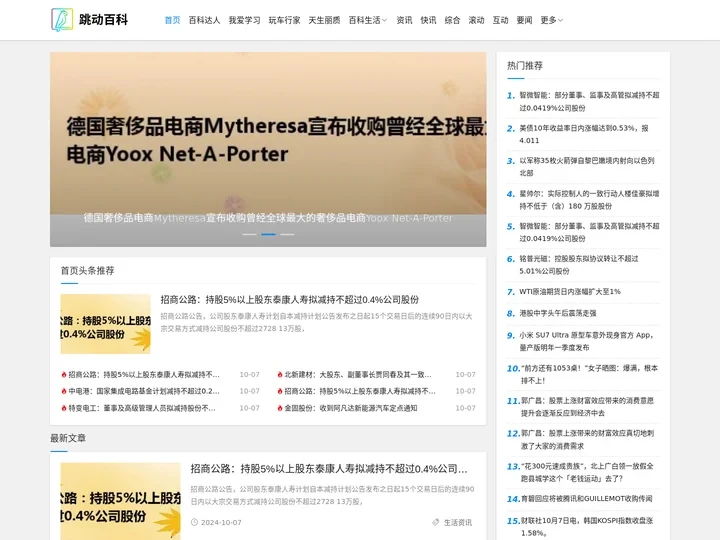This screenshot has width=720, height=540.
Task: Open hot item 10 前方还有1053桌
Action: tap(590, 374)
